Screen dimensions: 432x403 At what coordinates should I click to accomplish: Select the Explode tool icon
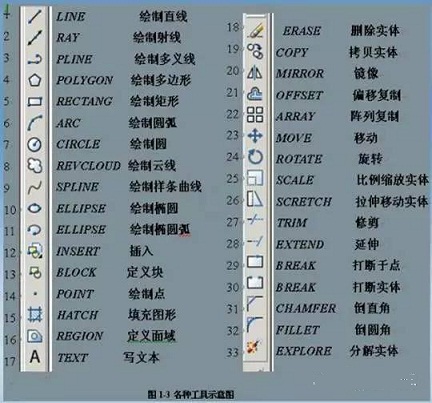(255, 347)
